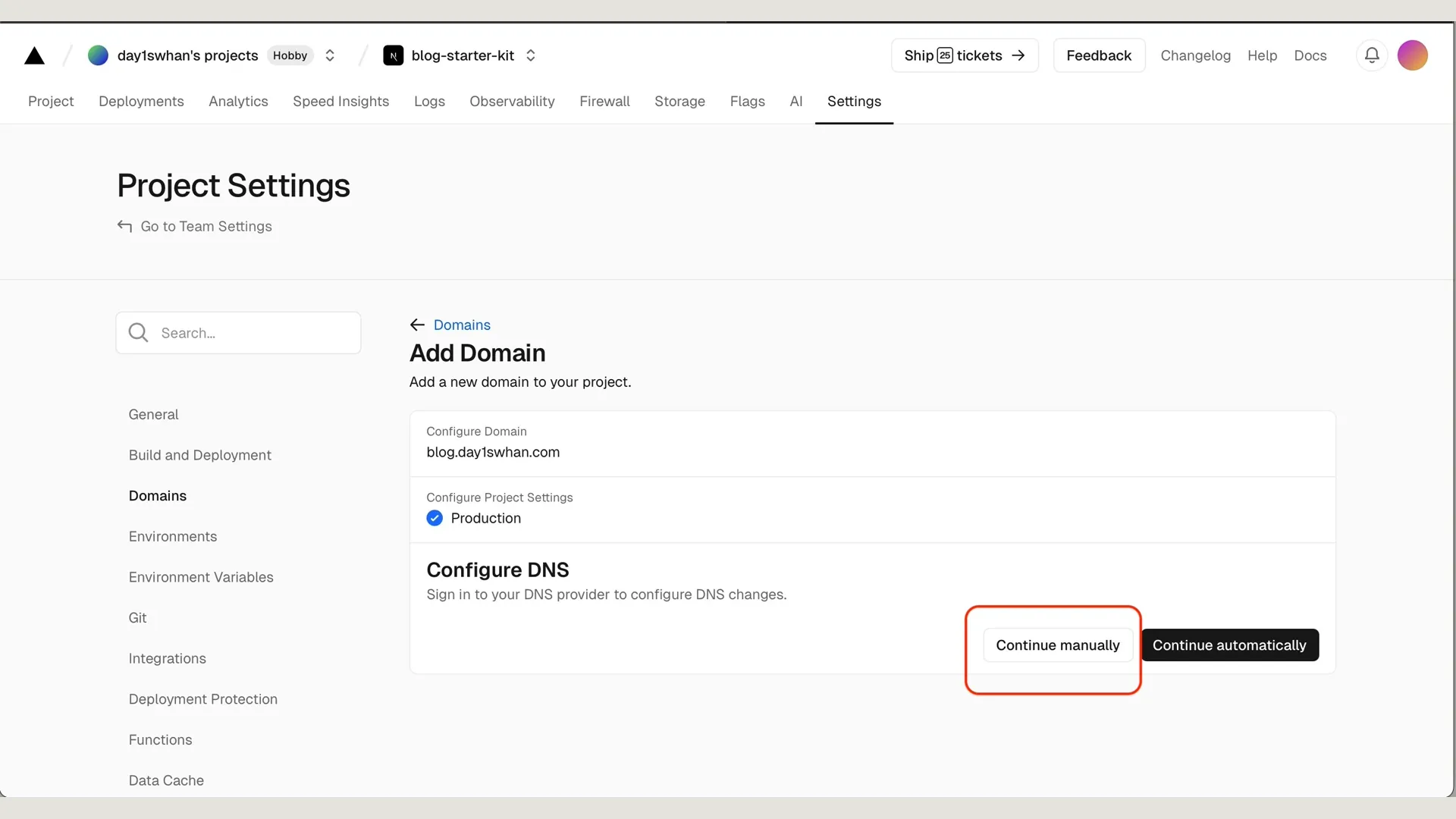Screen dimensions: 1456x819
Task: Open General settings section
Action: click(x=153, y=414)
